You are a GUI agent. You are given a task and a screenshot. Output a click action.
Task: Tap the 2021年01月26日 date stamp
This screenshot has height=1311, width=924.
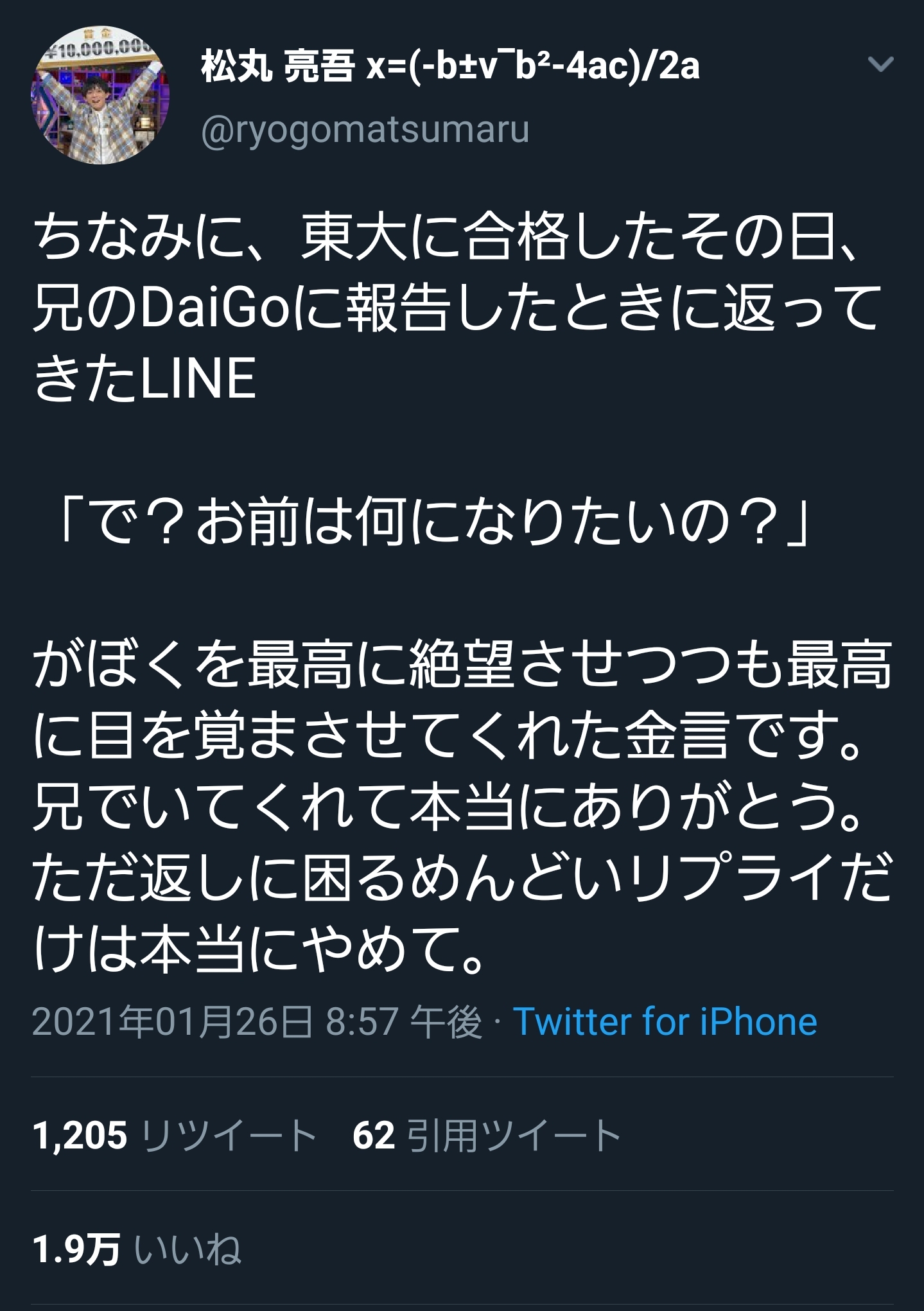173,1021
